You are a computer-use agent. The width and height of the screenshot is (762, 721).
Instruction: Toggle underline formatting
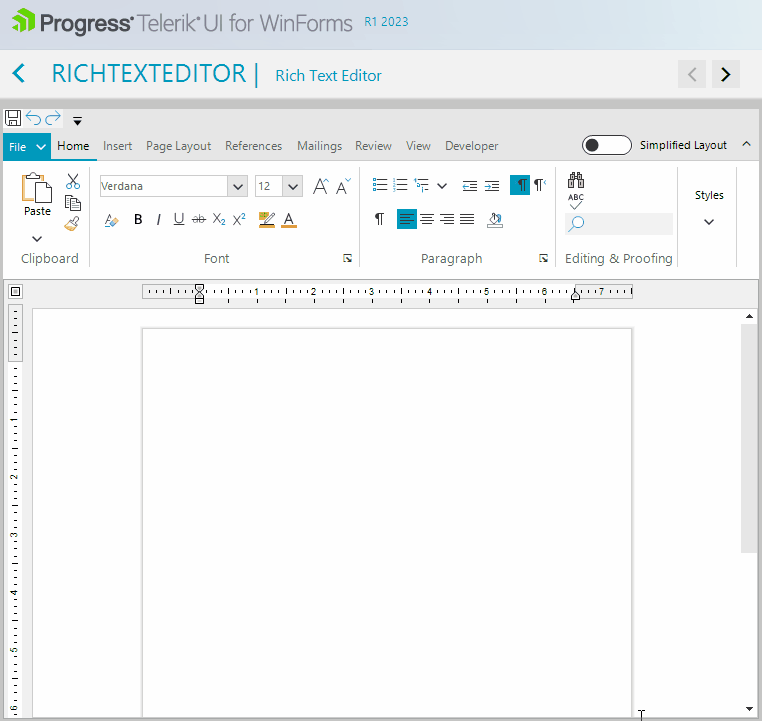tap(179, 220)
